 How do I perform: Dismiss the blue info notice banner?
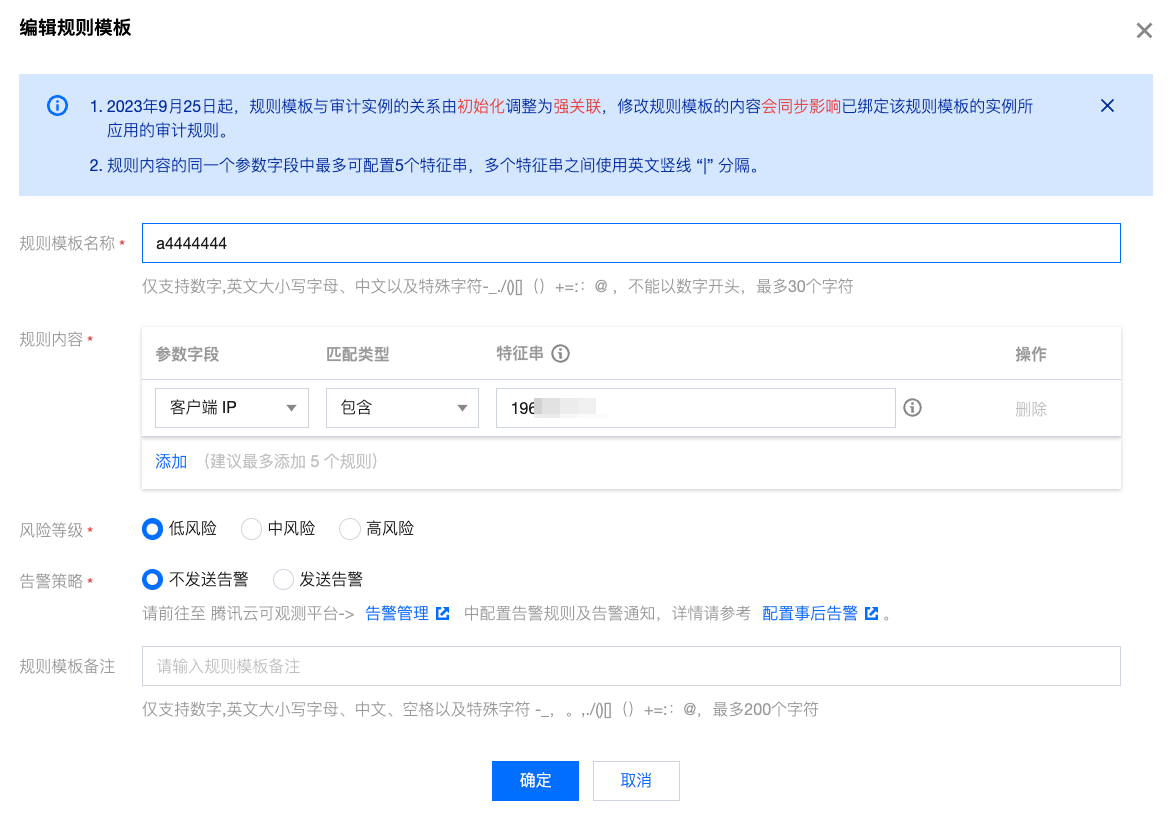click(x=1107, y=106)
